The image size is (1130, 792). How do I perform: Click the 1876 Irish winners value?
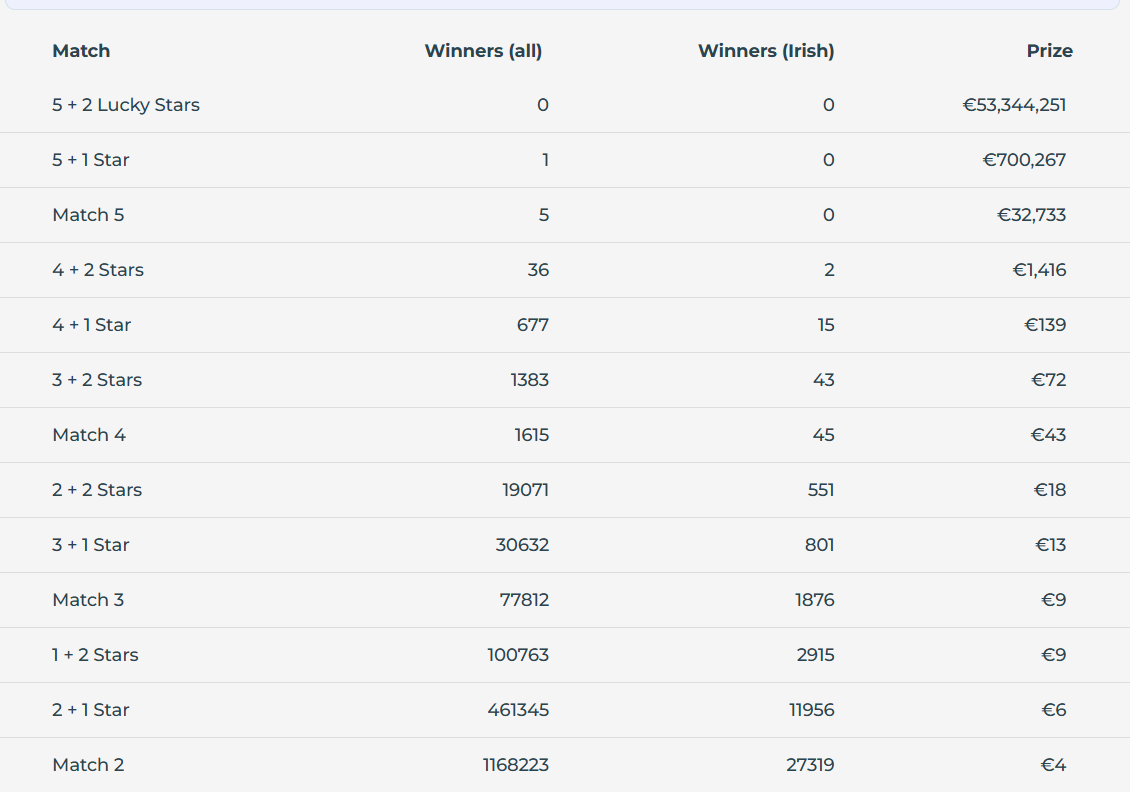coord(815,600)
